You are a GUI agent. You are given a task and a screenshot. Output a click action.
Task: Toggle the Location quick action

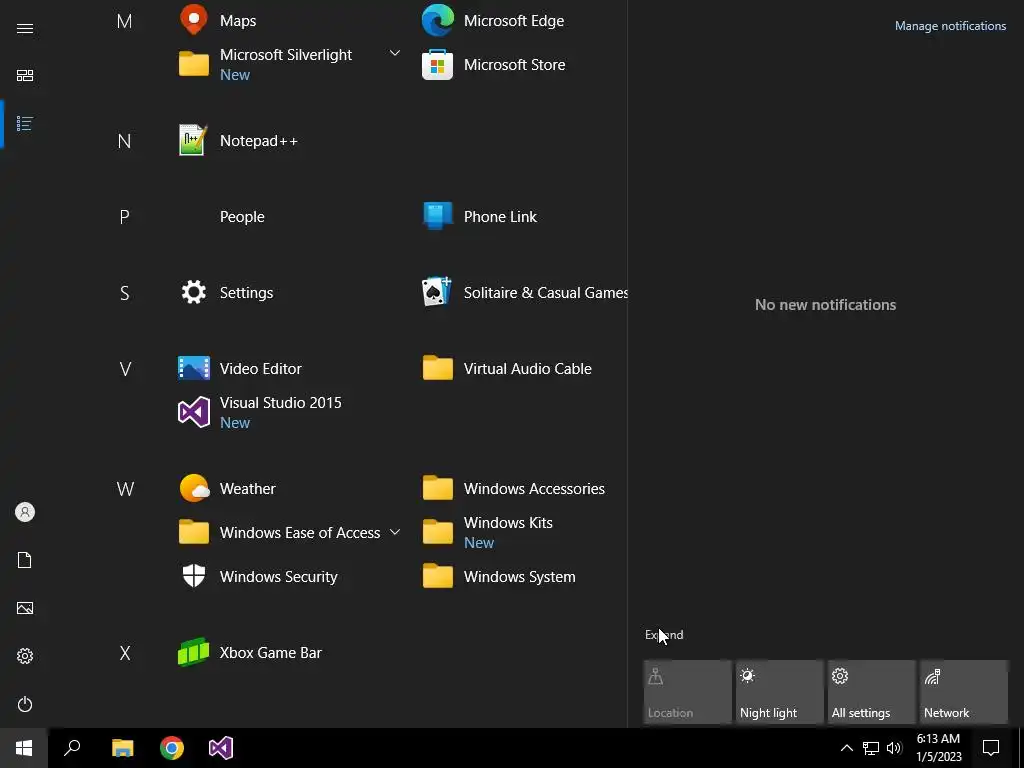pyautogui.click(x=687, y=692)
